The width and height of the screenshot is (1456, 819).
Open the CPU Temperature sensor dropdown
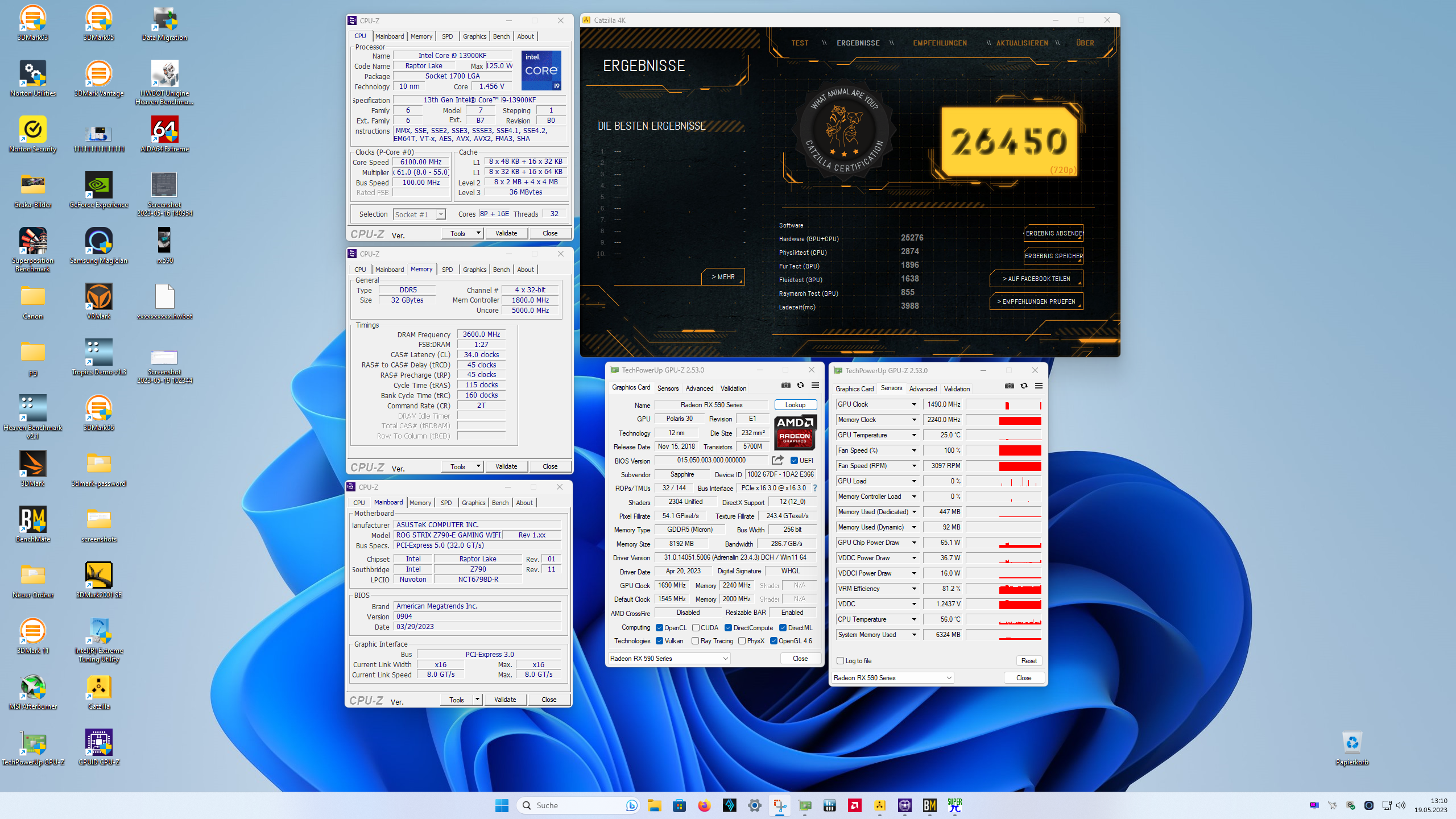coord(914,619)
